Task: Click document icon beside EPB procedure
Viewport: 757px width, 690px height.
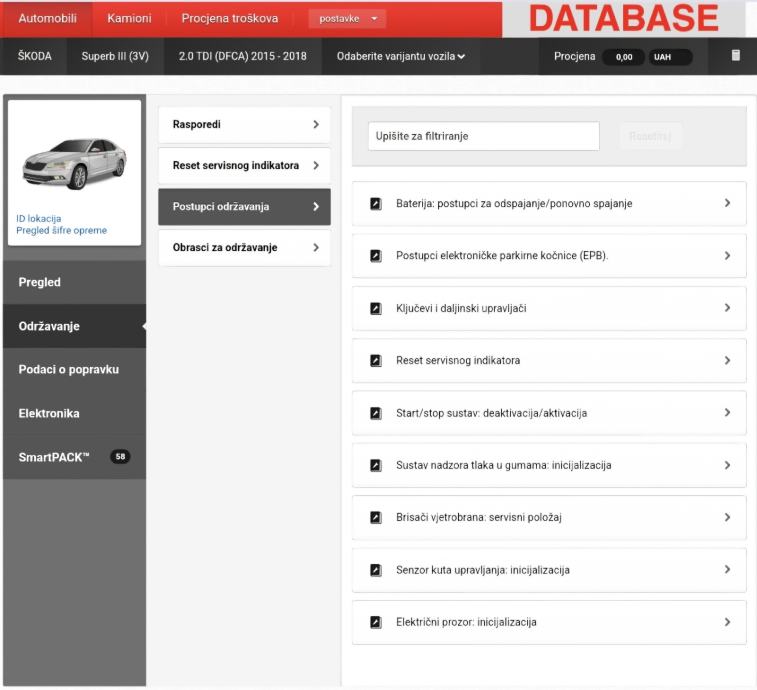Action: (x=376, y=256)
